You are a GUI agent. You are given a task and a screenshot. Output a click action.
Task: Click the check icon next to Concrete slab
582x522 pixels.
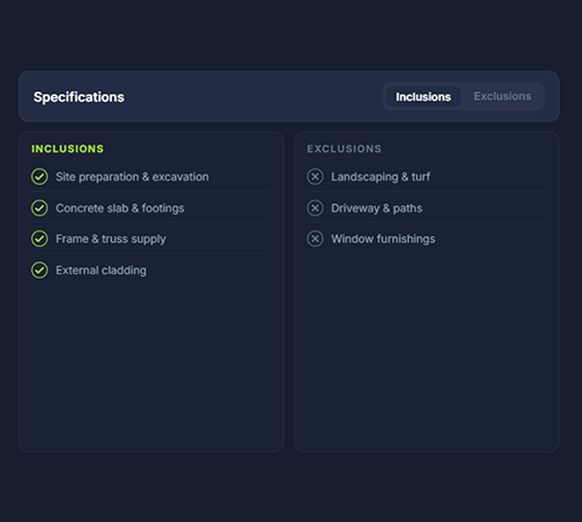click(x=39, y=208)
